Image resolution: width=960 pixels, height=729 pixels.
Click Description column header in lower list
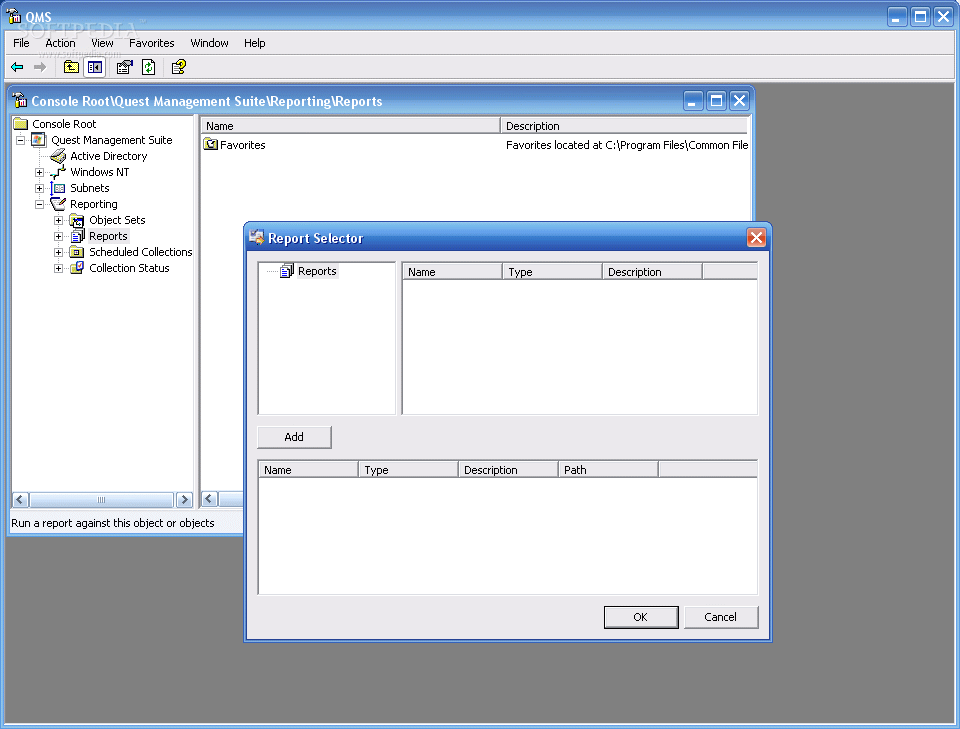click(x=508, y=469)
